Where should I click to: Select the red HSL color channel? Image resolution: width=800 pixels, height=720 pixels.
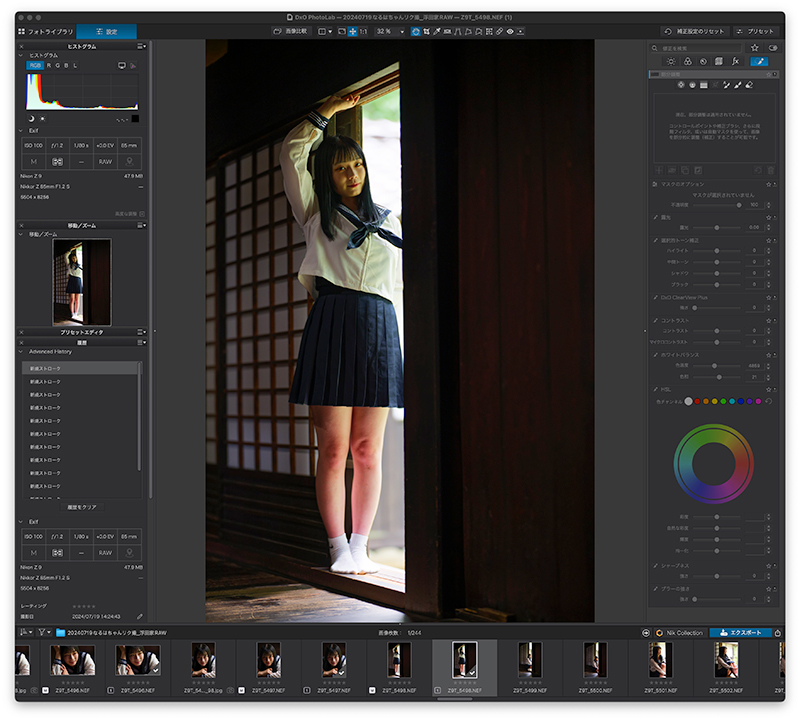[x=697, y=402]
